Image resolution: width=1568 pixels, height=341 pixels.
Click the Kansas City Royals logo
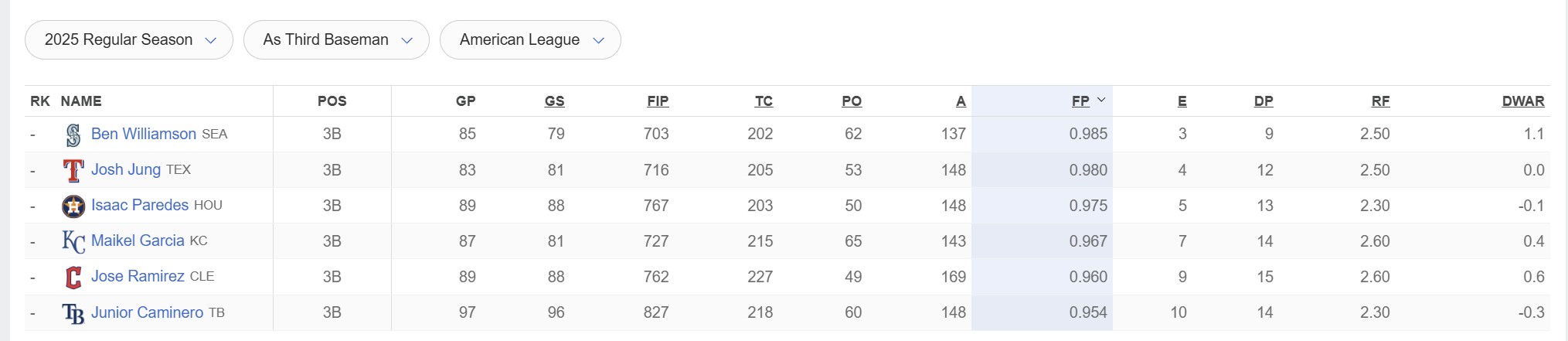(73, 241)
